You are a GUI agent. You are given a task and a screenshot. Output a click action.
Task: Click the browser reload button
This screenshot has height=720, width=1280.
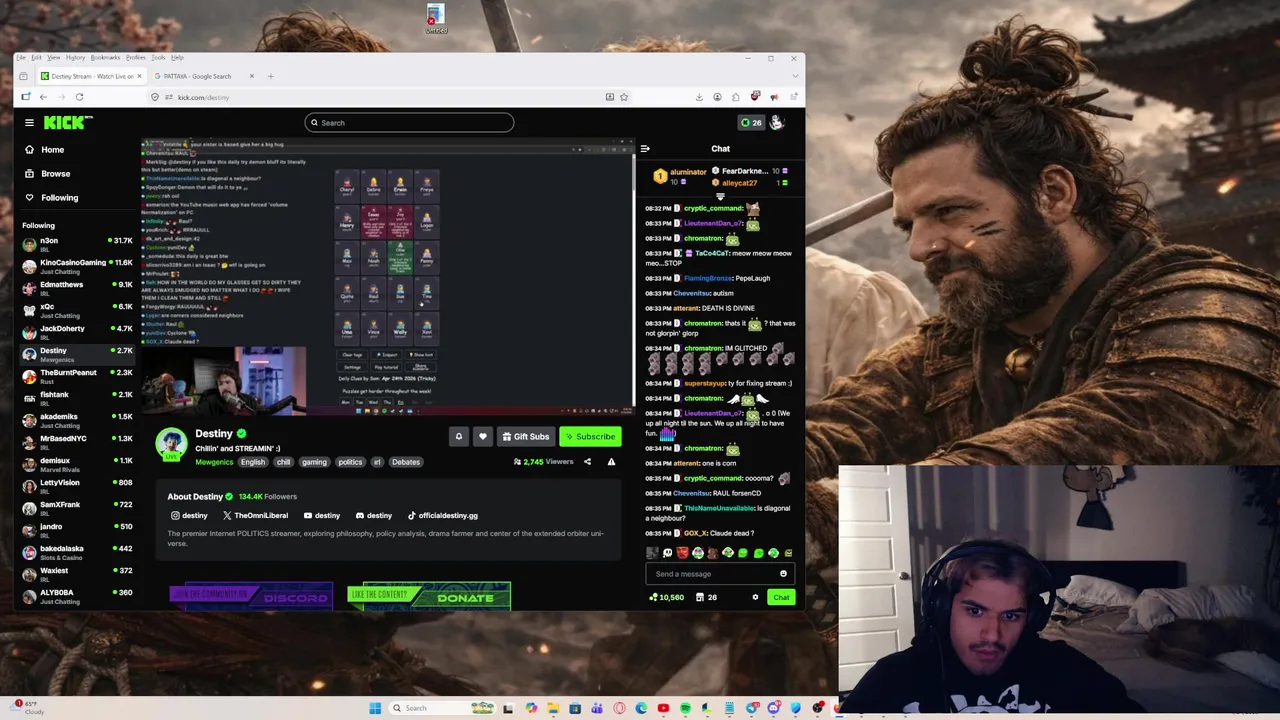point(79,97)
